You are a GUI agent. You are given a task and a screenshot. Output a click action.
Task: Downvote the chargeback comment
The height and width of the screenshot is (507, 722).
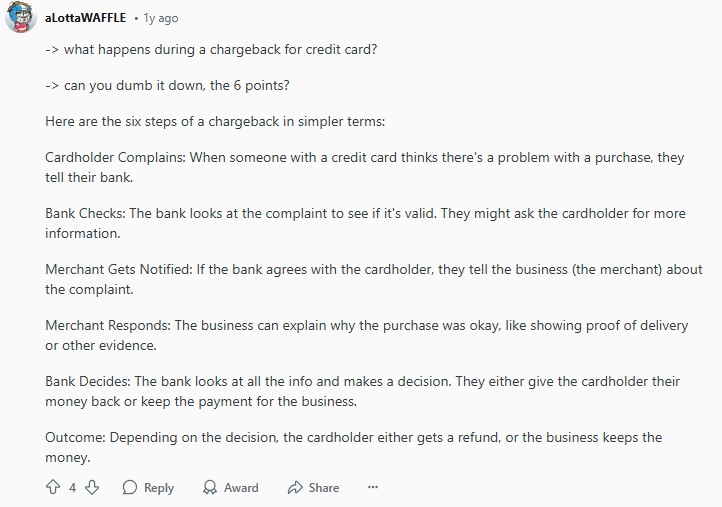(92, 488)
